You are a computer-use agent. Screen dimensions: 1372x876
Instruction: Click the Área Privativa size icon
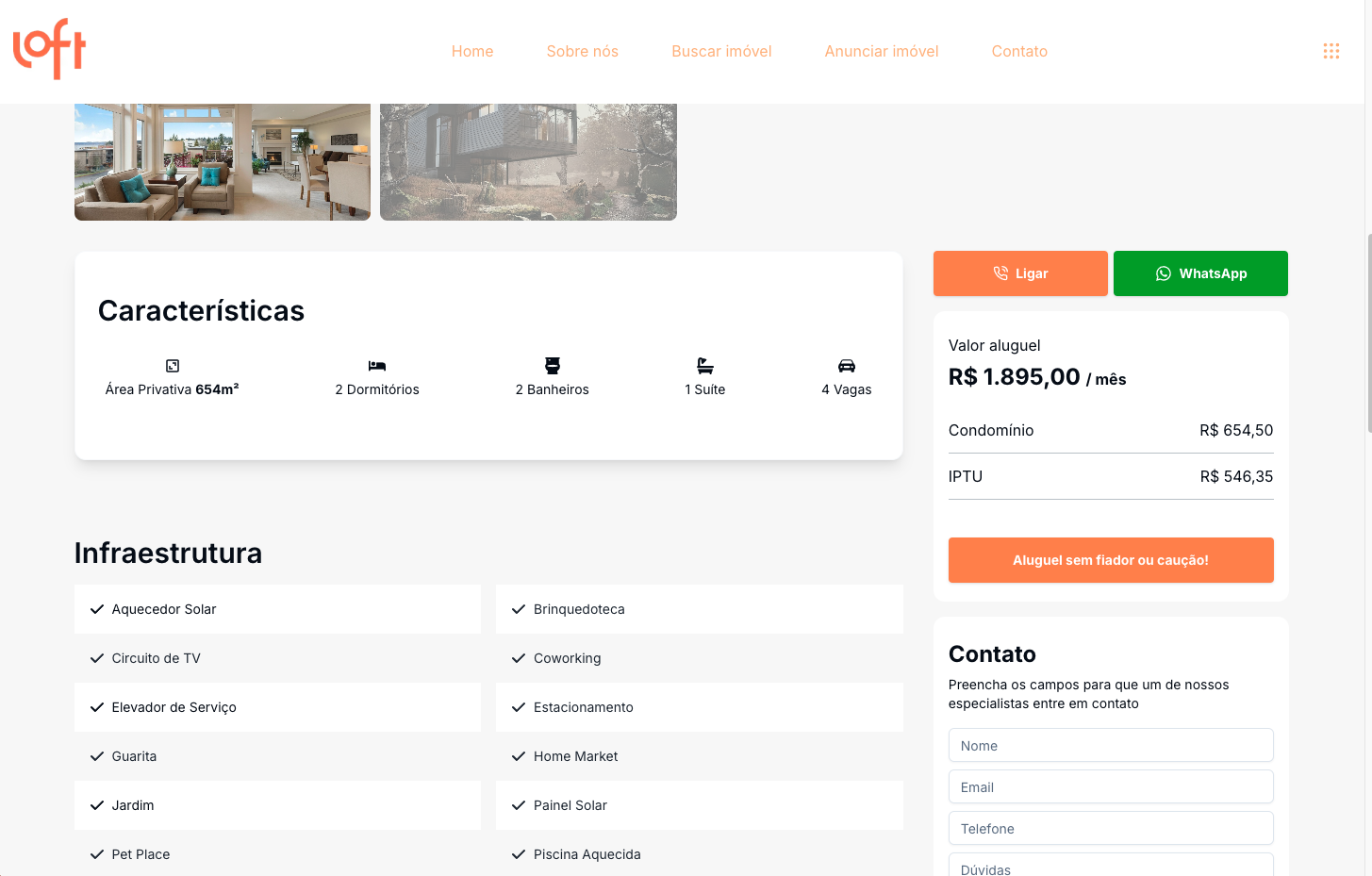tap(173, 366)
